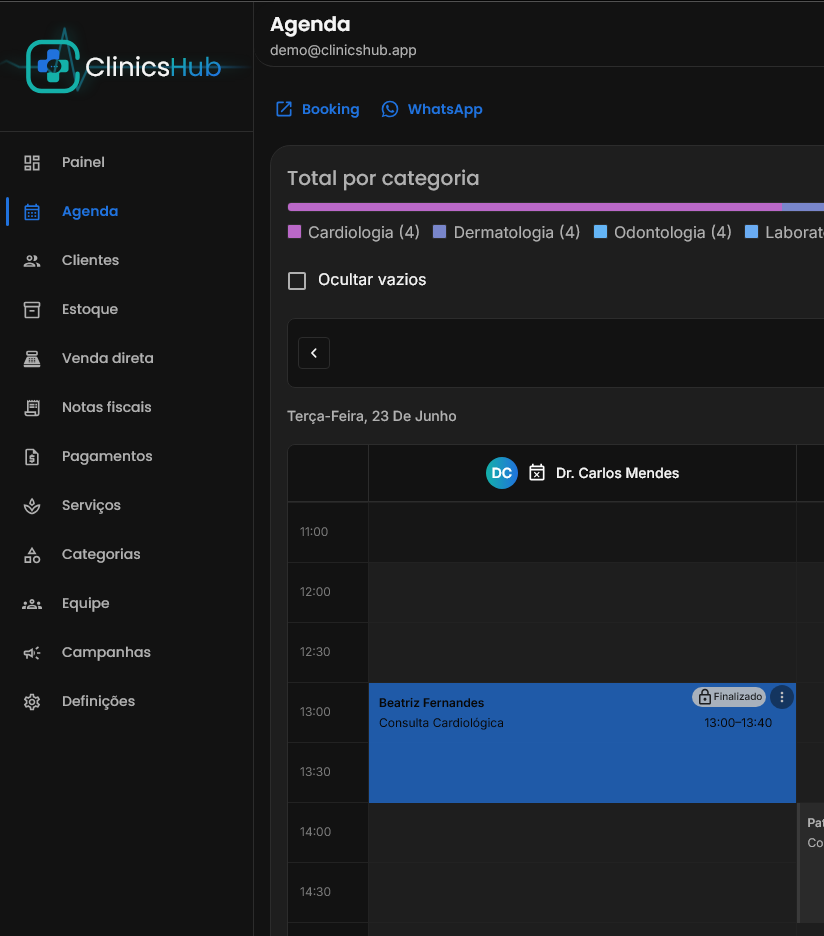The width and height of the screenshot is (824, 936).
Task: Open the Clientes people icon
Action: pyautogui.click(x=32, y=260)
